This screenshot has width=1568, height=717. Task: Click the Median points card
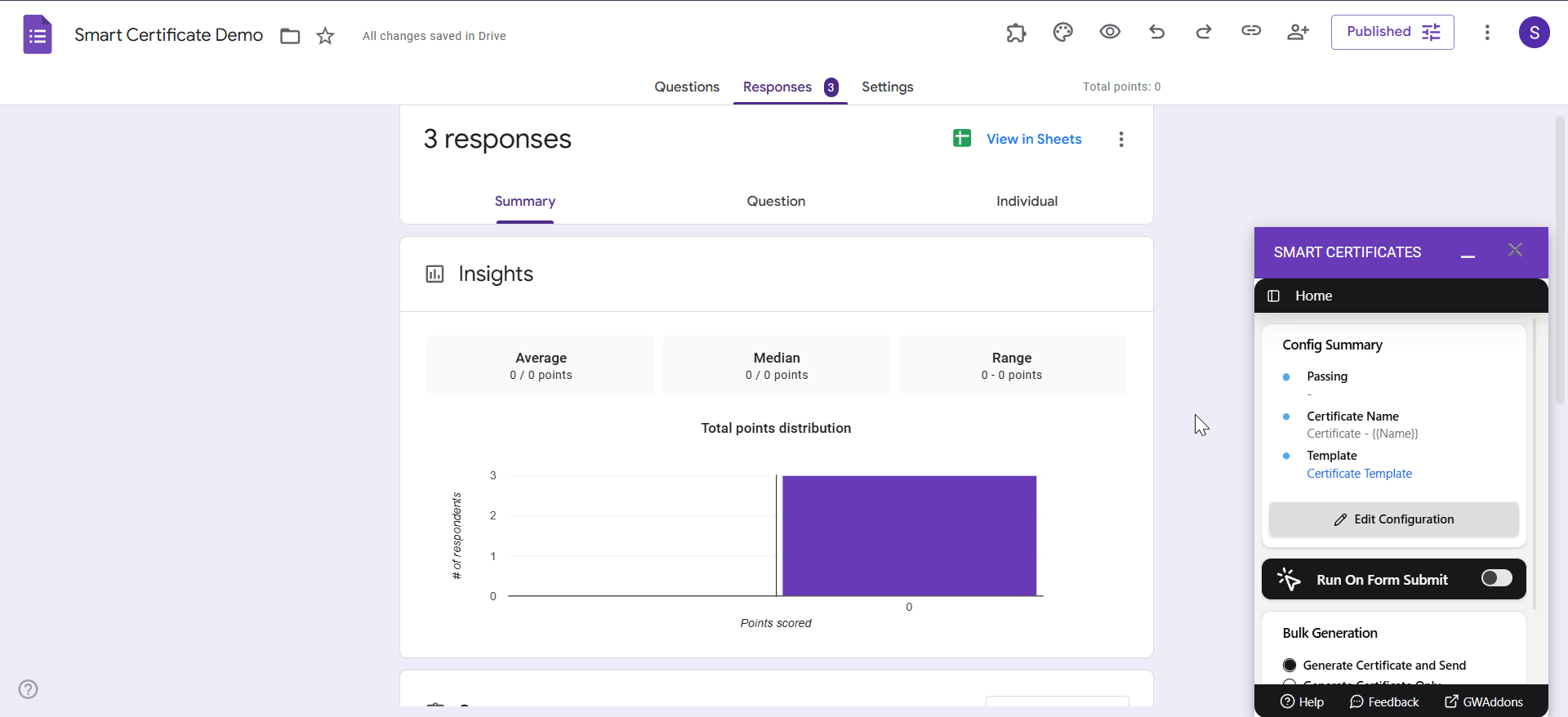777,365
